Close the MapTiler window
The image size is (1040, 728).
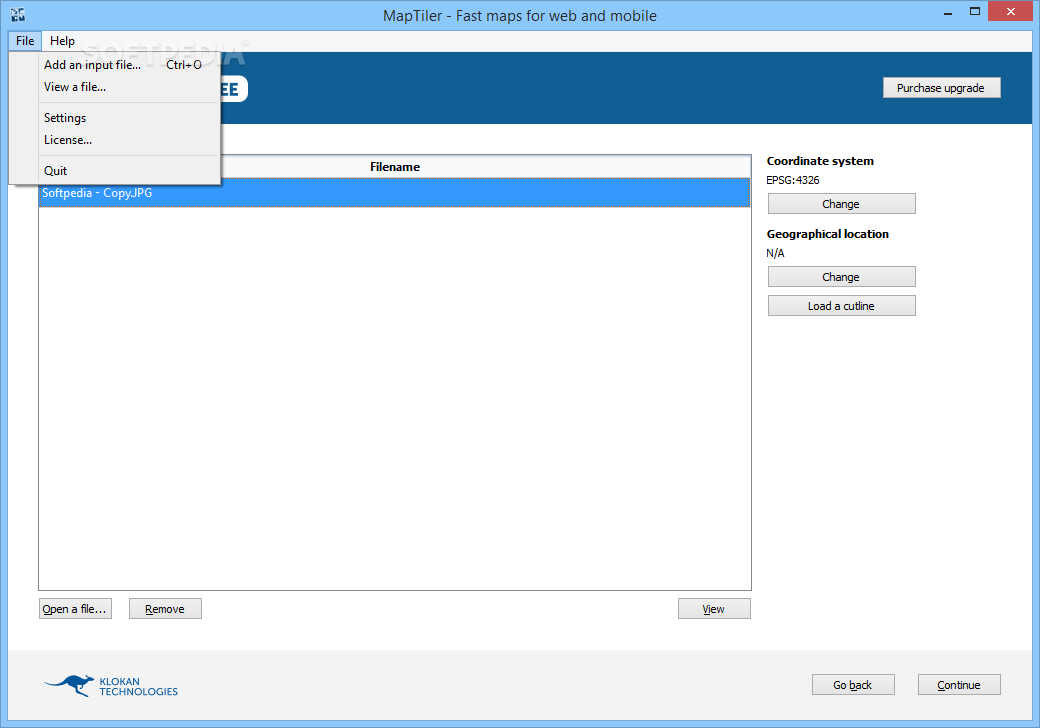point(1011,11)
